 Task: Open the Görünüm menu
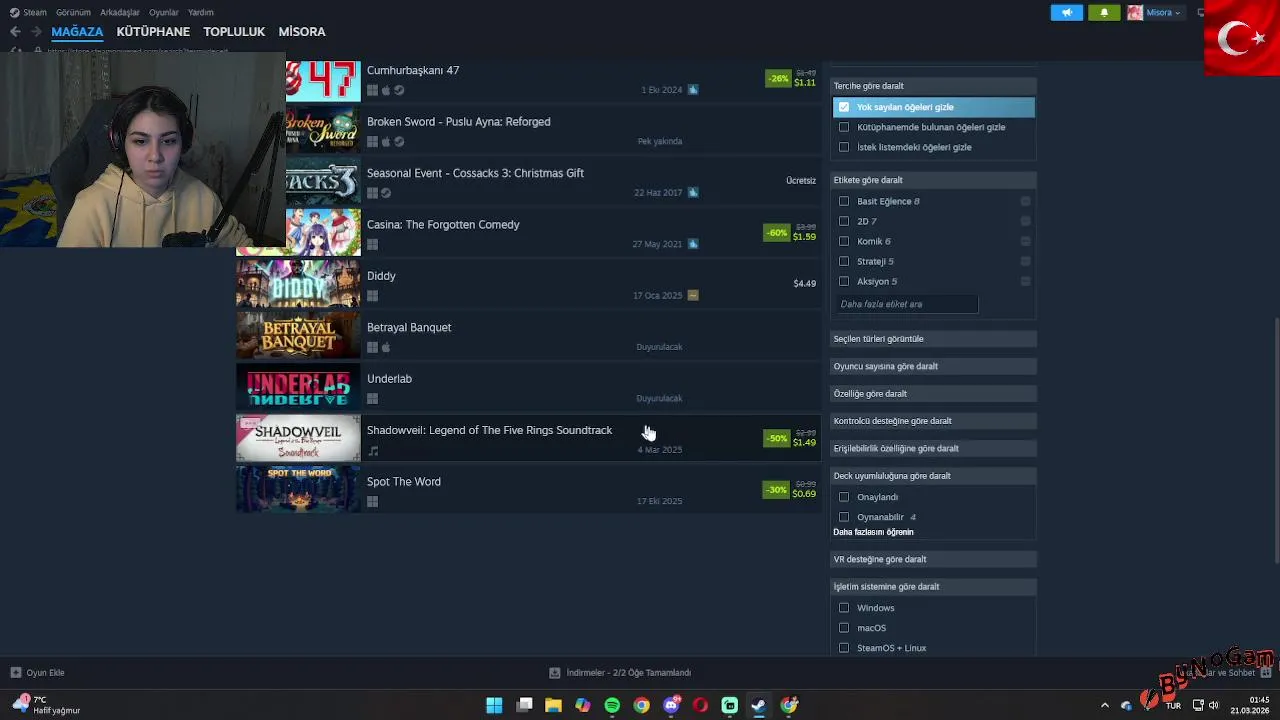(73, 12)
